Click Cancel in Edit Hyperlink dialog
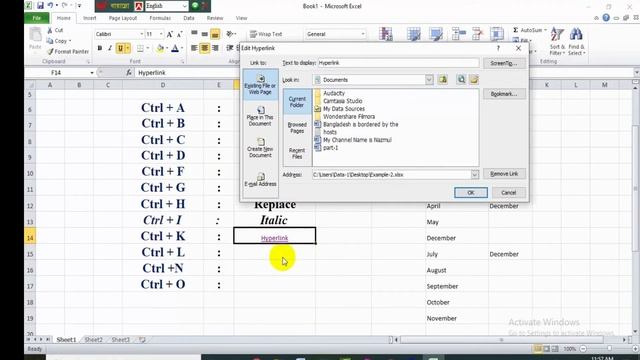Image resolution: width=640 pixels, height=360 pixels. pos(509,193)
